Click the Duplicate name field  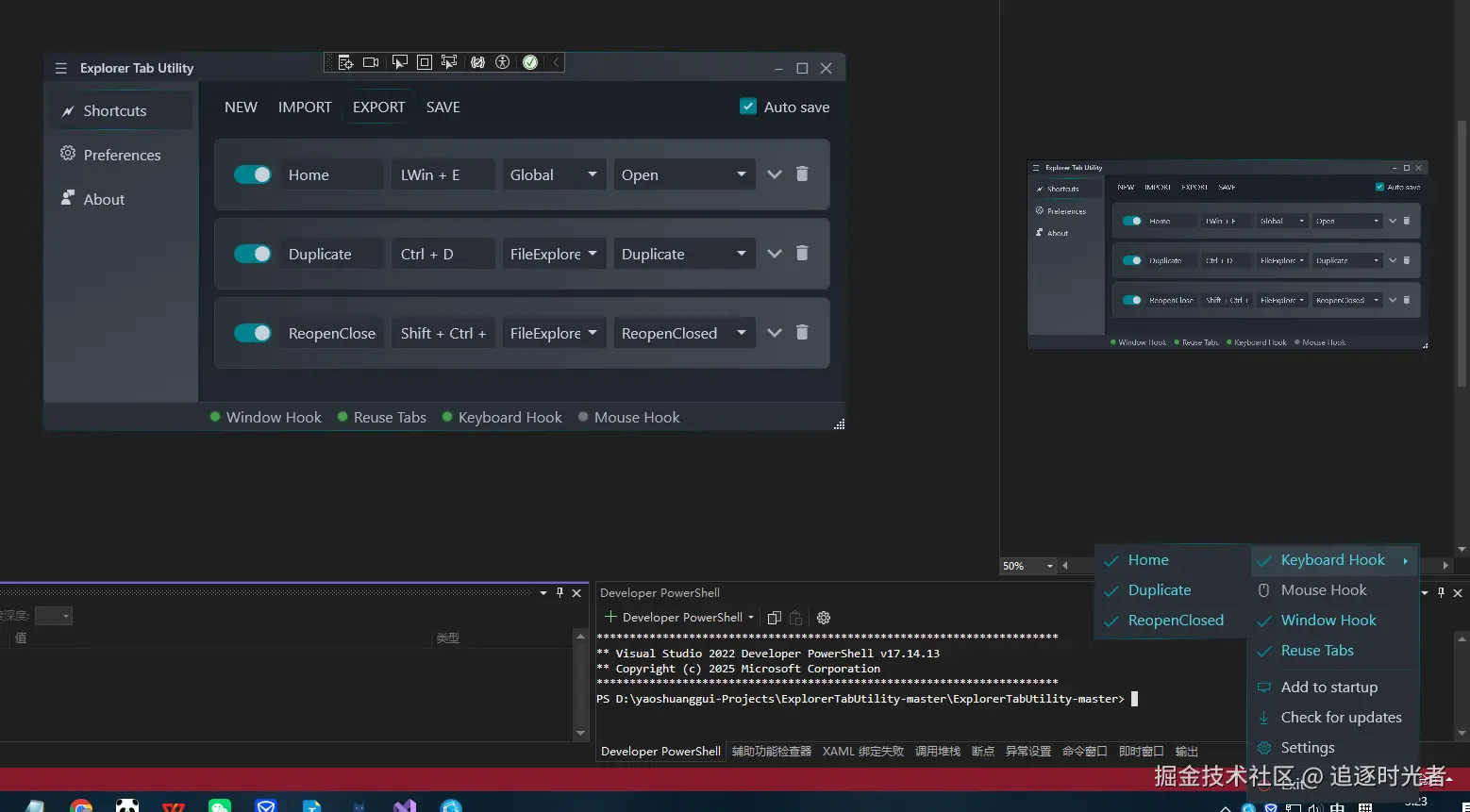[x=331, y=254]
